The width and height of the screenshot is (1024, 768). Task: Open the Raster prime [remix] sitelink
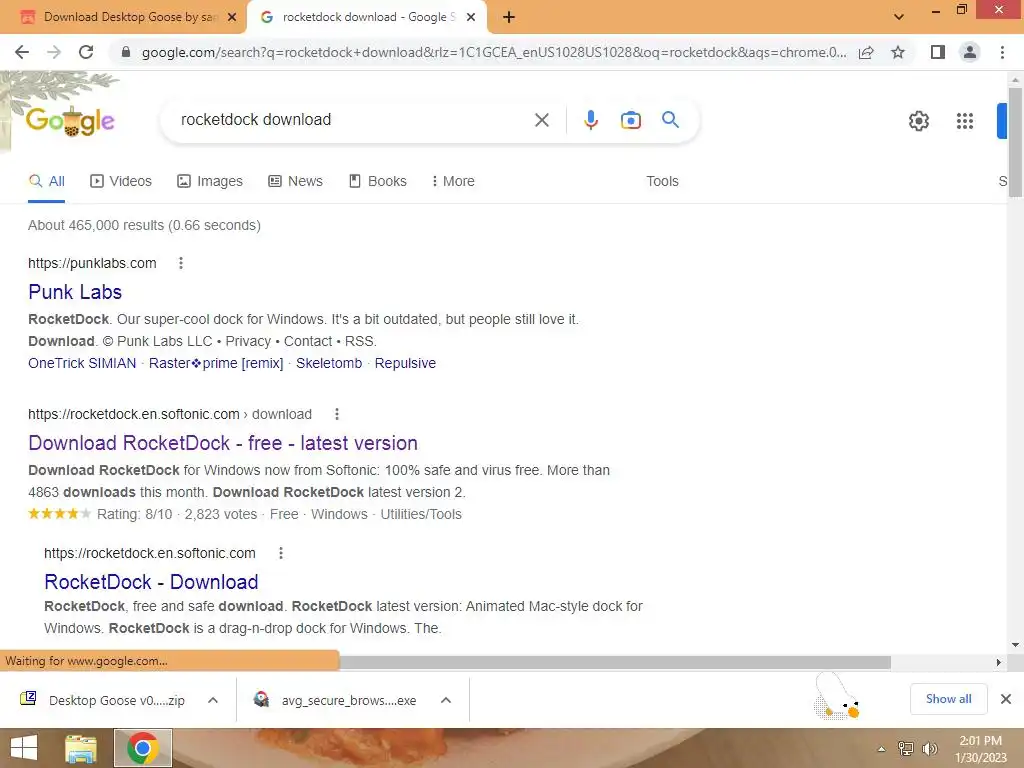216,363
